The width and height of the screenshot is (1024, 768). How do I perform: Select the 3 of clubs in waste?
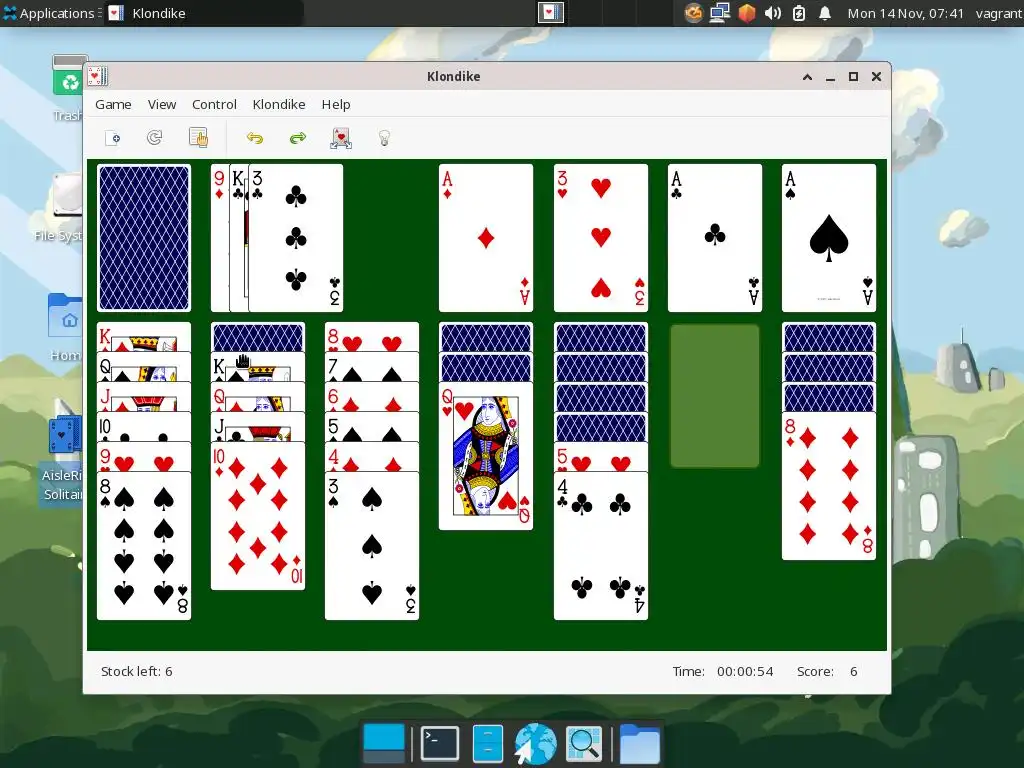click(x=296, y=238)
